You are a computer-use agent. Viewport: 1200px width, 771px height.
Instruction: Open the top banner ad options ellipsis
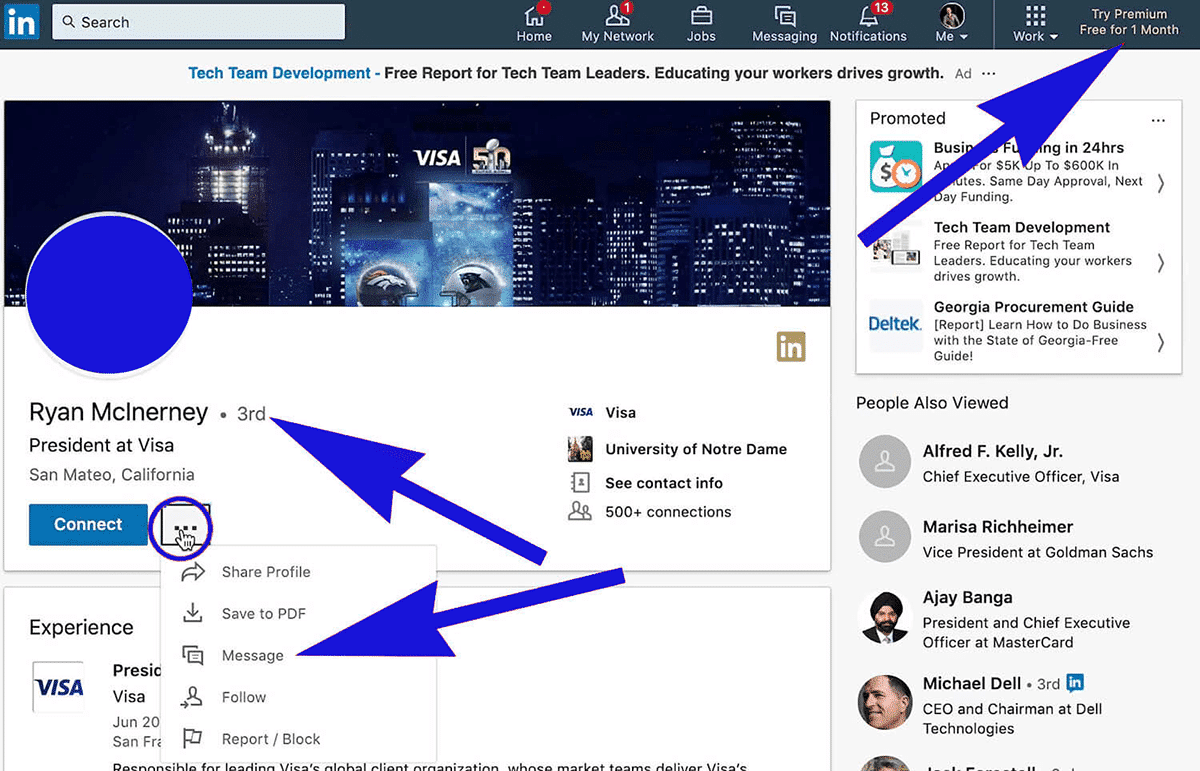[989, 74]
